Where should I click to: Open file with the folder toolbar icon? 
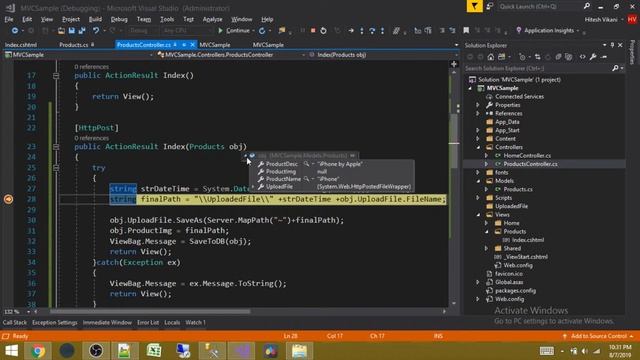tap(61, 31)
